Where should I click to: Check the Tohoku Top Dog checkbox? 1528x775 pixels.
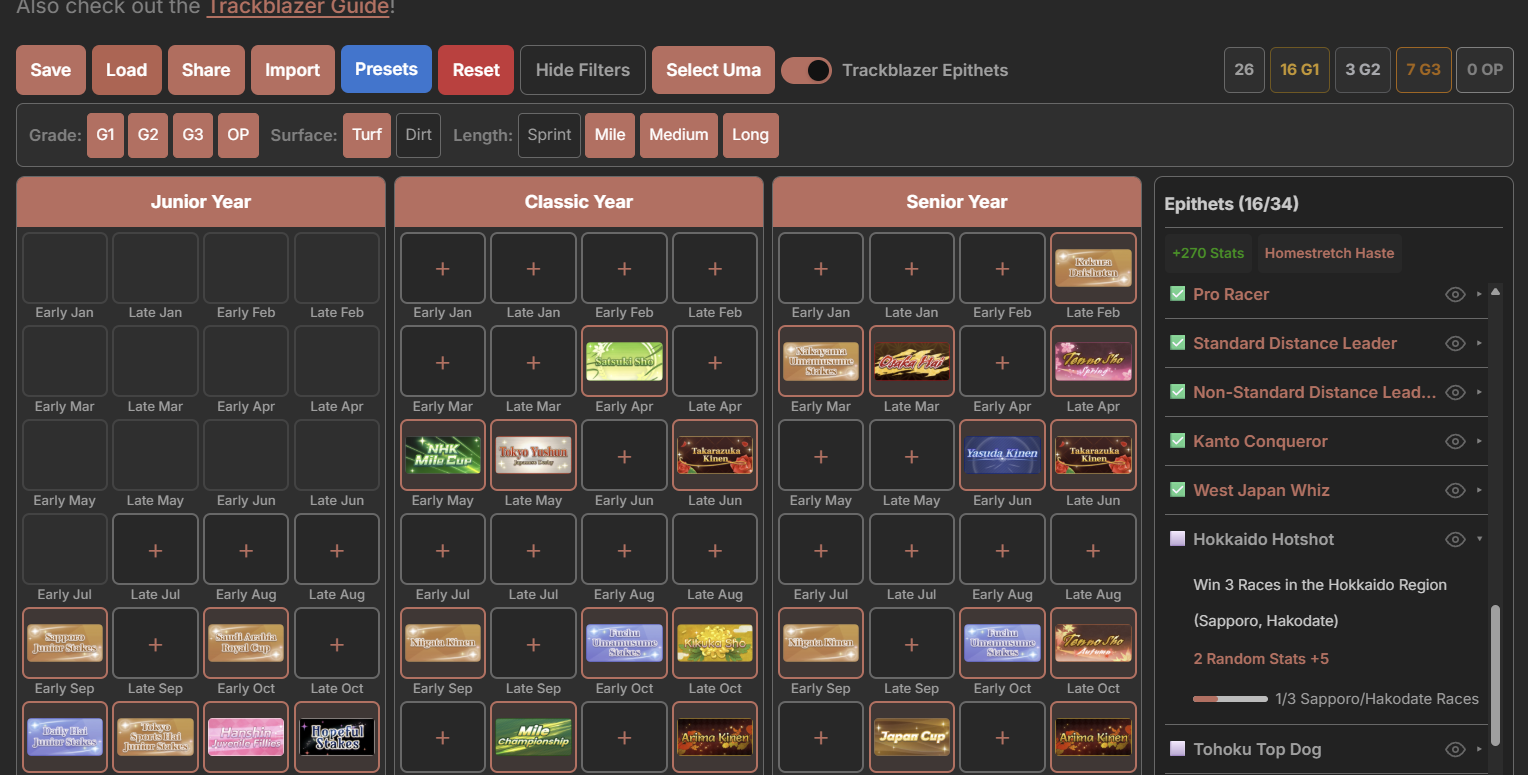tap(1178, 749)
